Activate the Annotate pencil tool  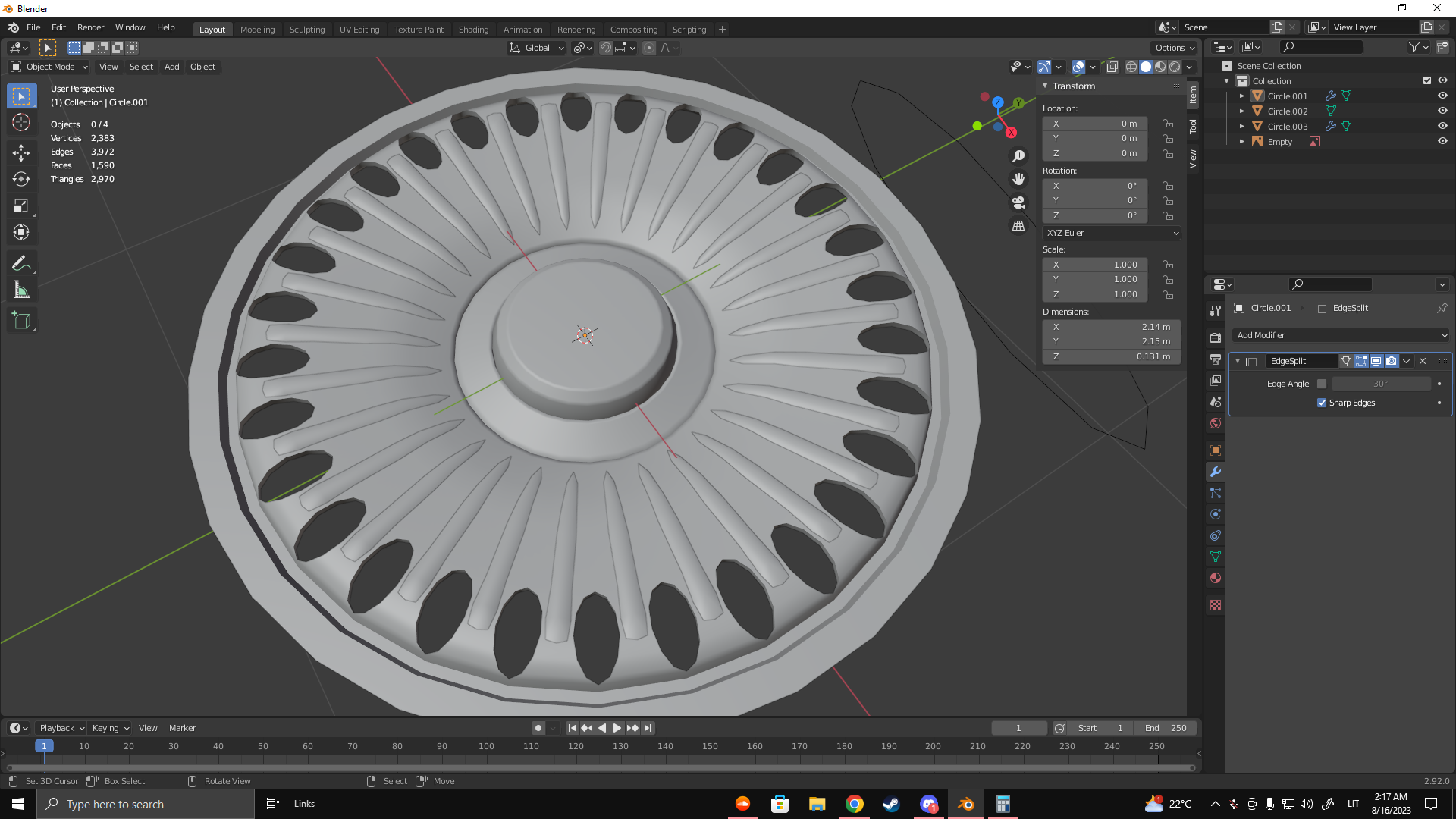21,263
